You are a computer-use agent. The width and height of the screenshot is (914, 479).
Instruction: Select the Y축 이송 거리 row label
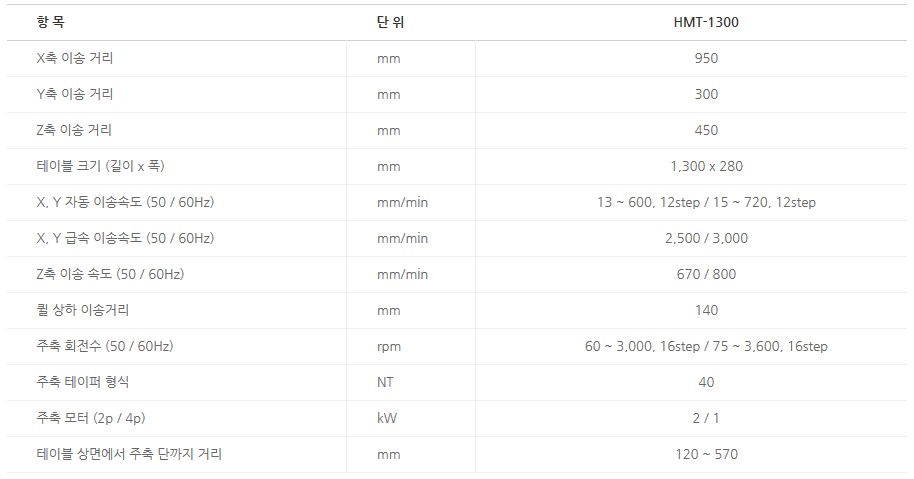tap(74, 94)
